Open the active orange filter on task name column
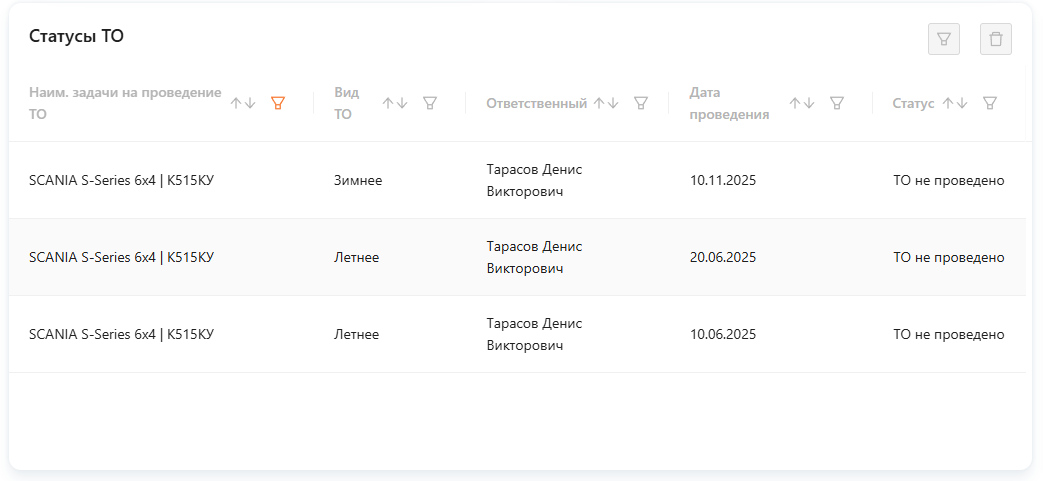 278,103
